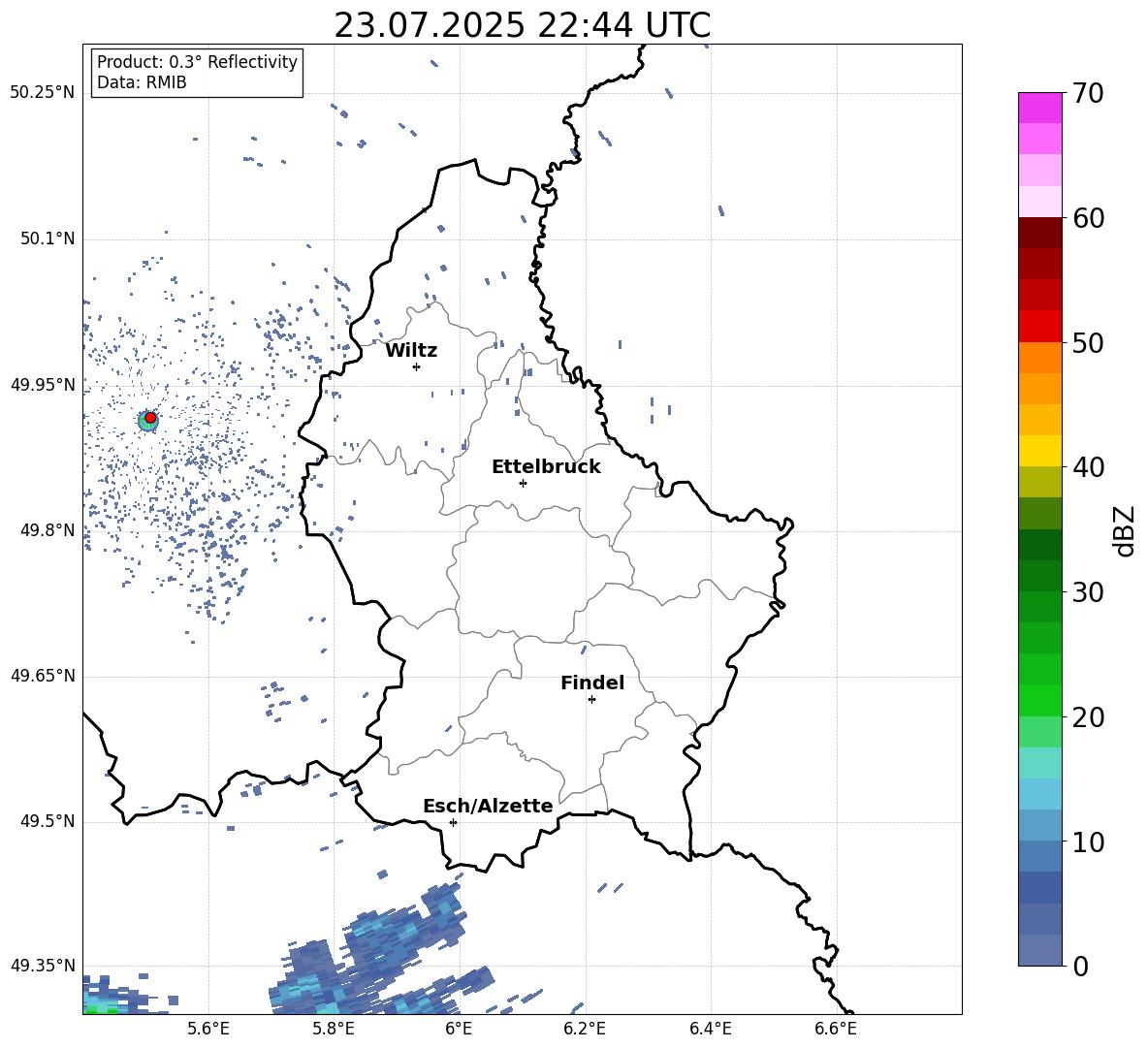1148x1048 pixels.
Task: Click the colorbar tick label 20
Action: [1089, 717]
